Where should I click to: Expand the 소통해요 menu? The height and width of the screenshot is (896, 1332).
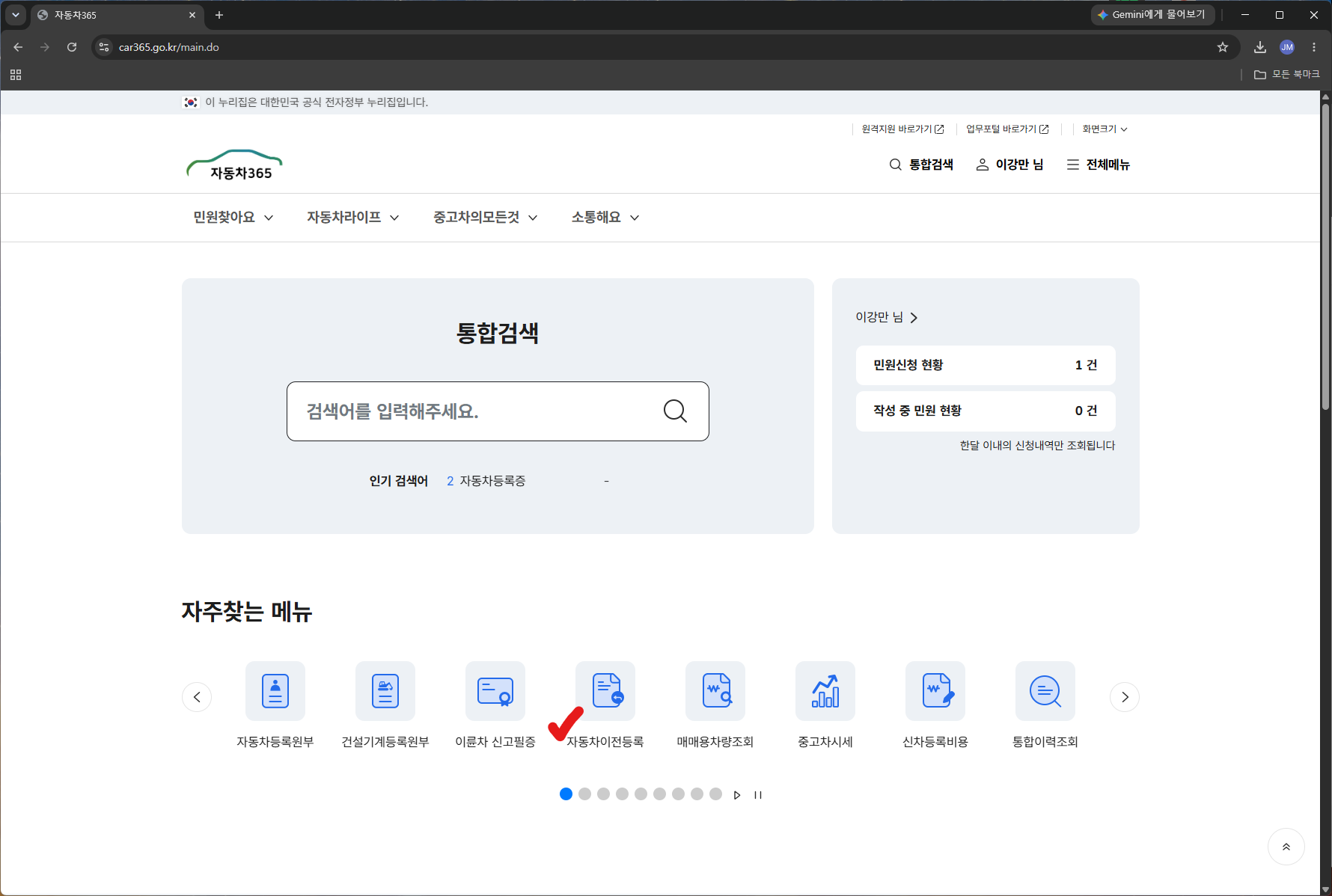coord(605,218)
